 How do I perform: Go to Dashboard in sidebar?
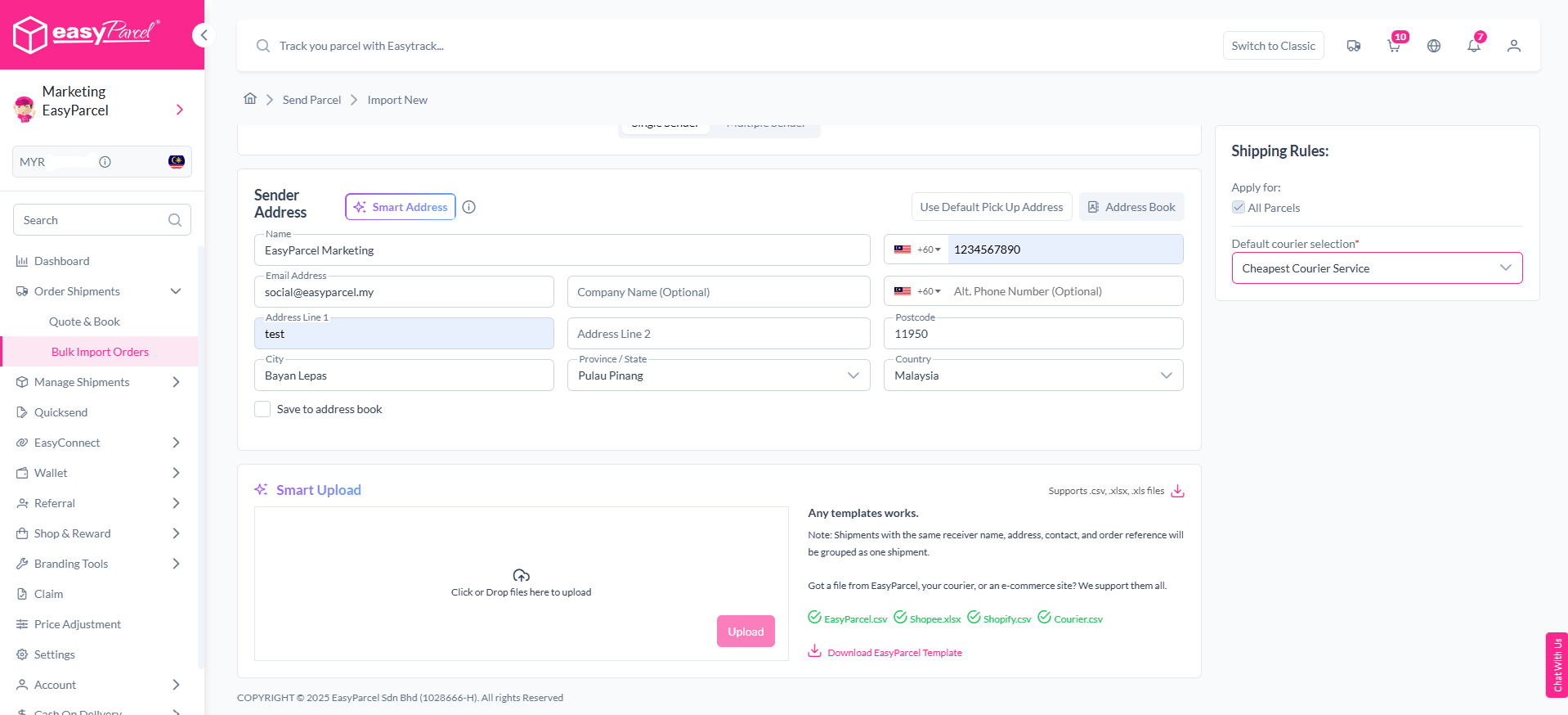(x=61, y=261)
